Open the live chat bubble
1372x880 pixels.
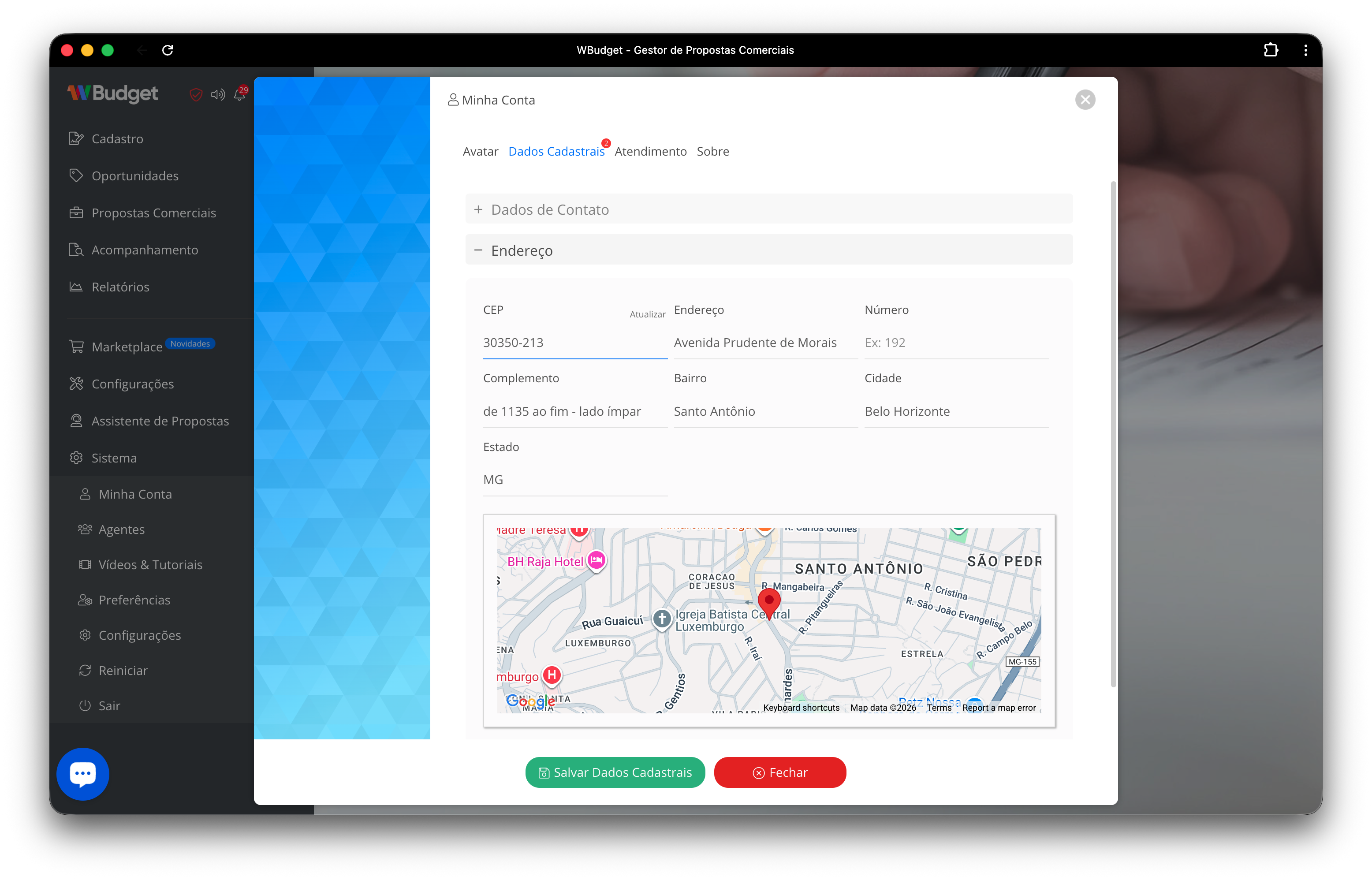click(83, 774)
